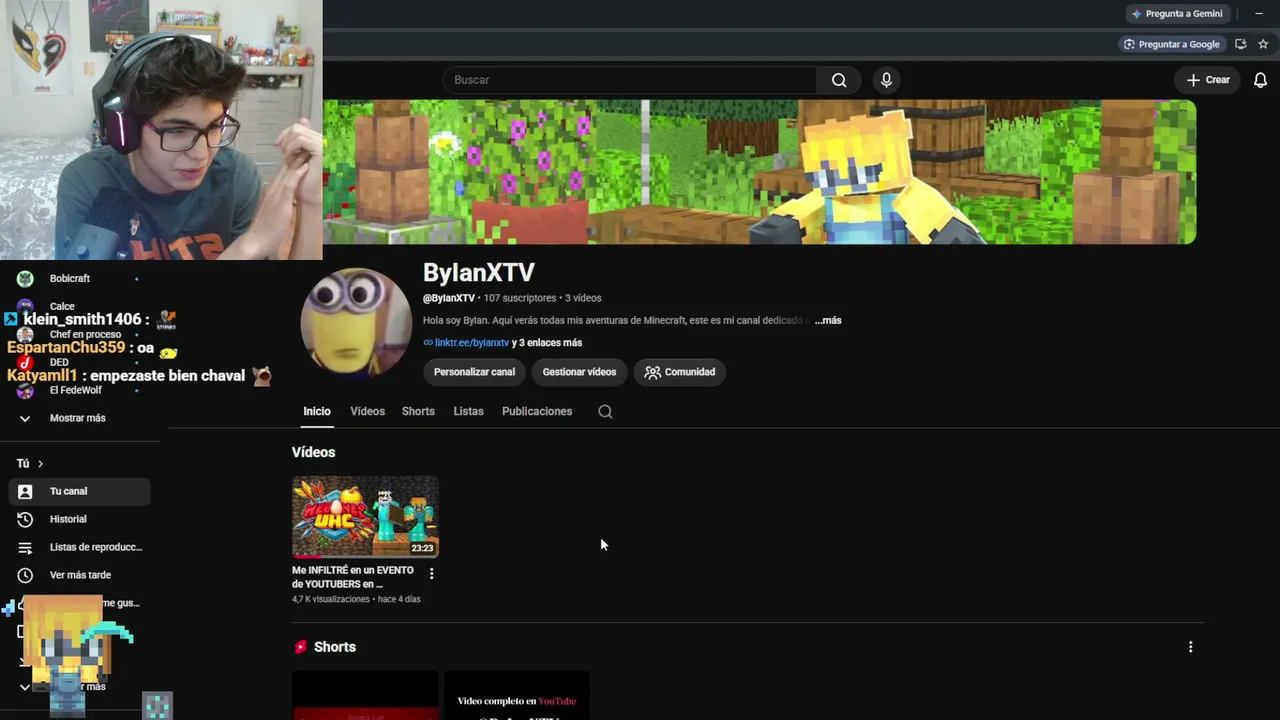Open the Listas tab

pos(468,411)
